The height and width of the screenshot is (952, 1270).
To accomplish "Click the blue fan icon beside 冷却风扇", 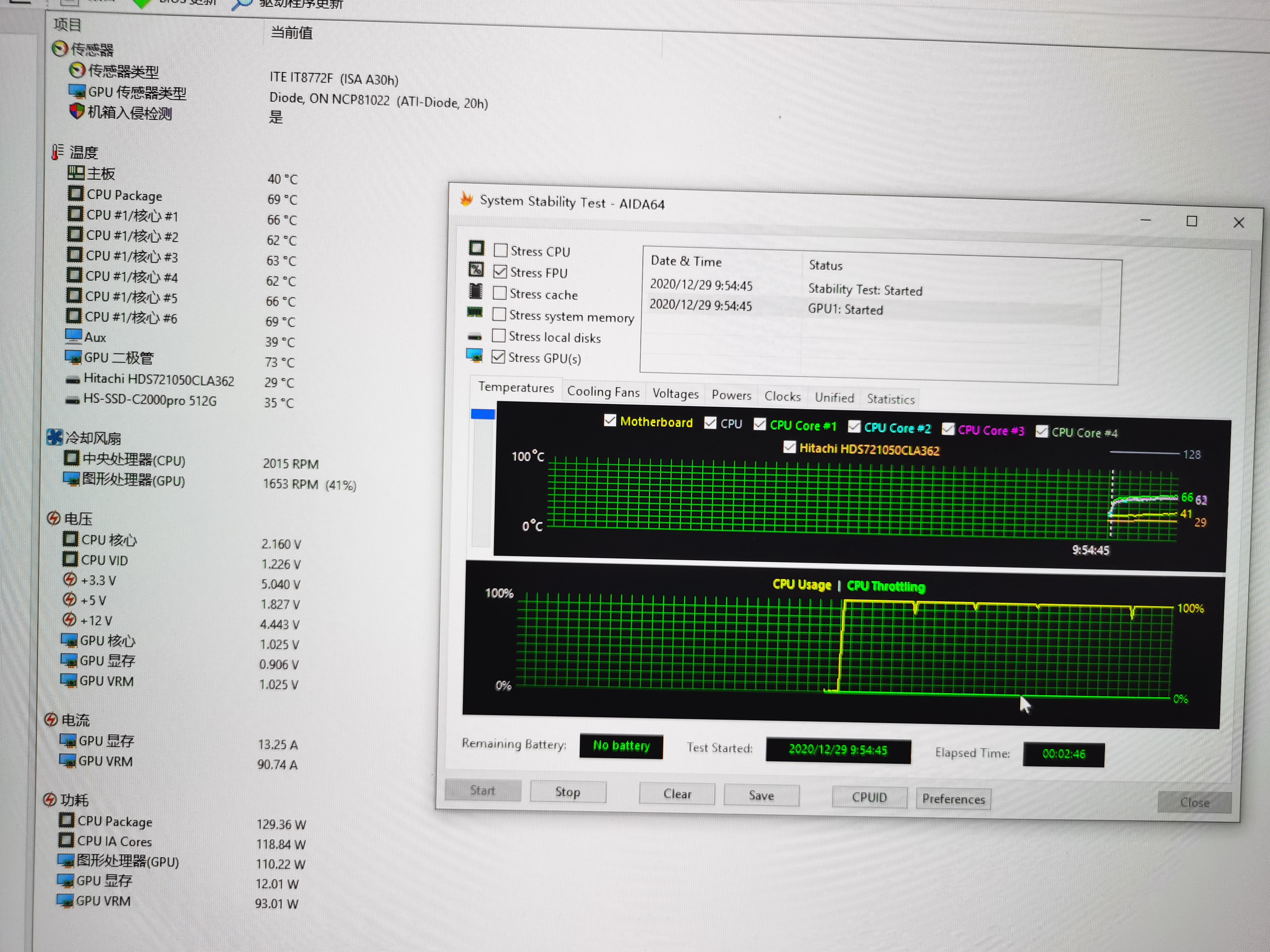I will (55, 437).
